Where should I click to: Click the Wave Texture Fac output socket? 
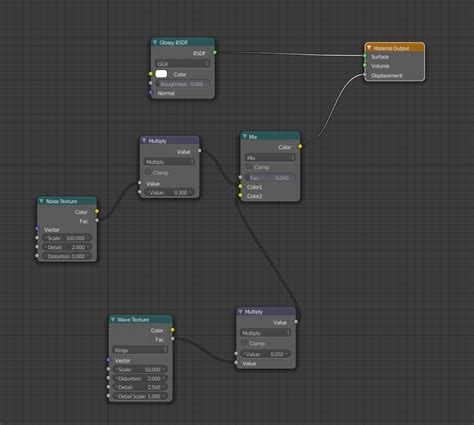172,339
